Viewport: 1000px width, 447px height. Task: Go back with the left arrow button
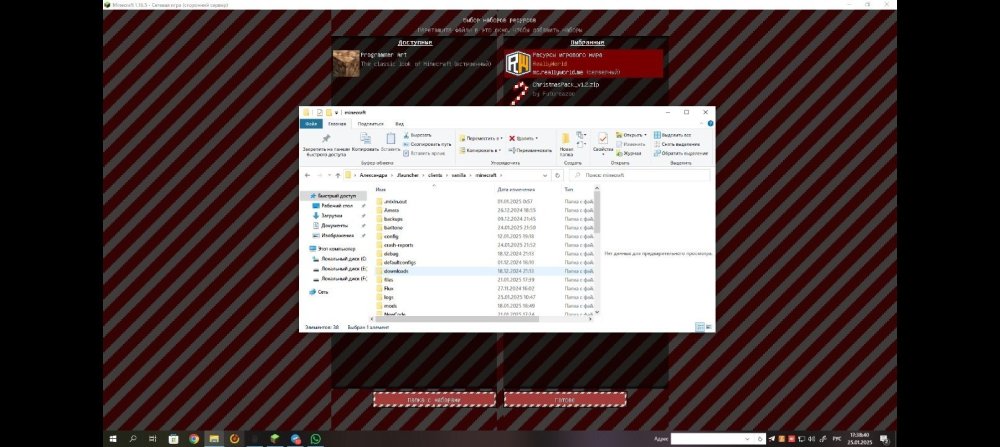307,175
